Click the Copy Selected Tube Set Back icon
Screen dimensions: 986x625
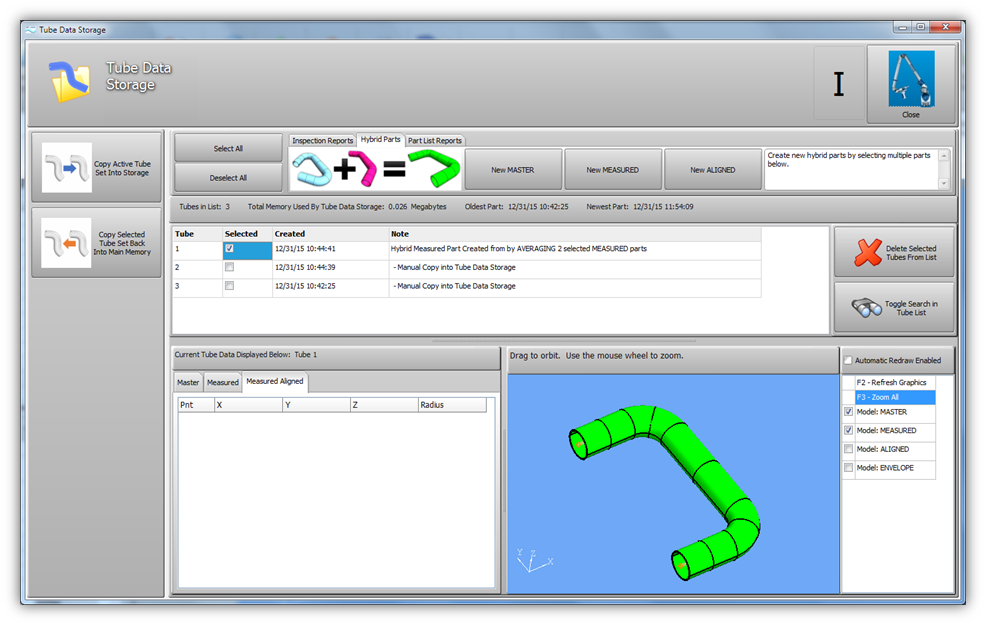point(67,243)
